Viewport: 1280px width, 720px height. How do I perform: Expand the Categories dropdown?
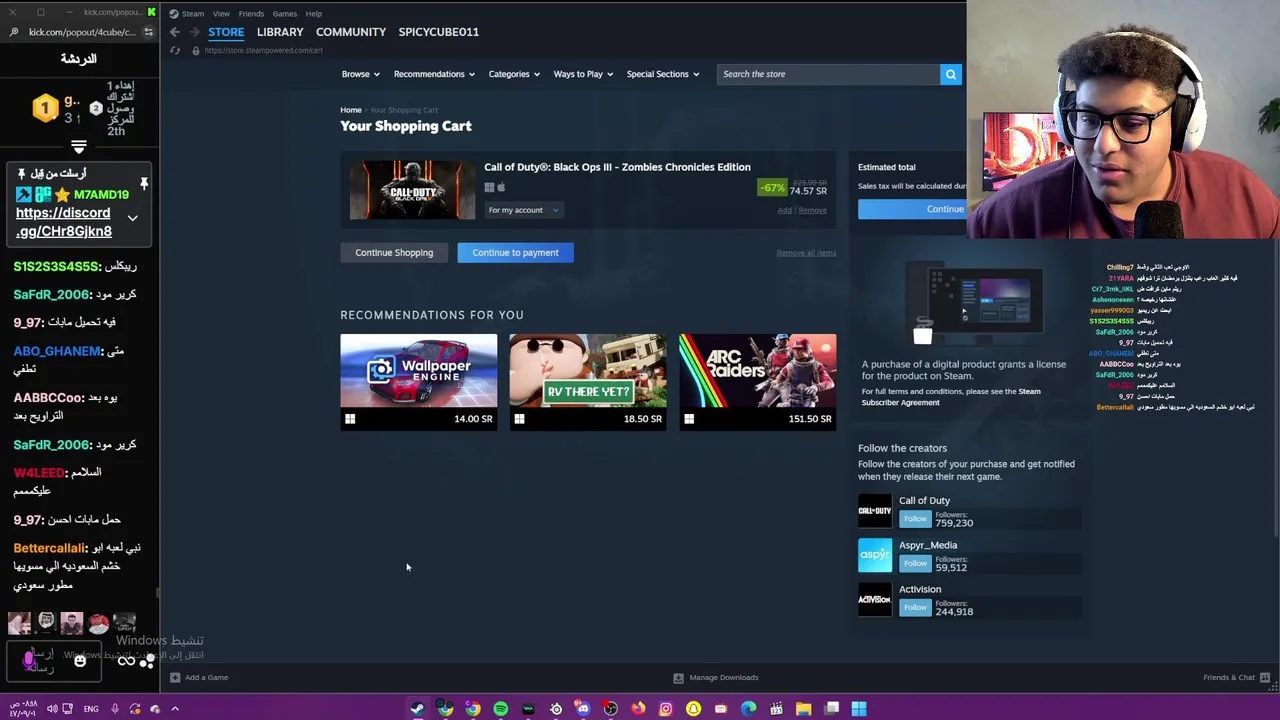tap(514, 74)
